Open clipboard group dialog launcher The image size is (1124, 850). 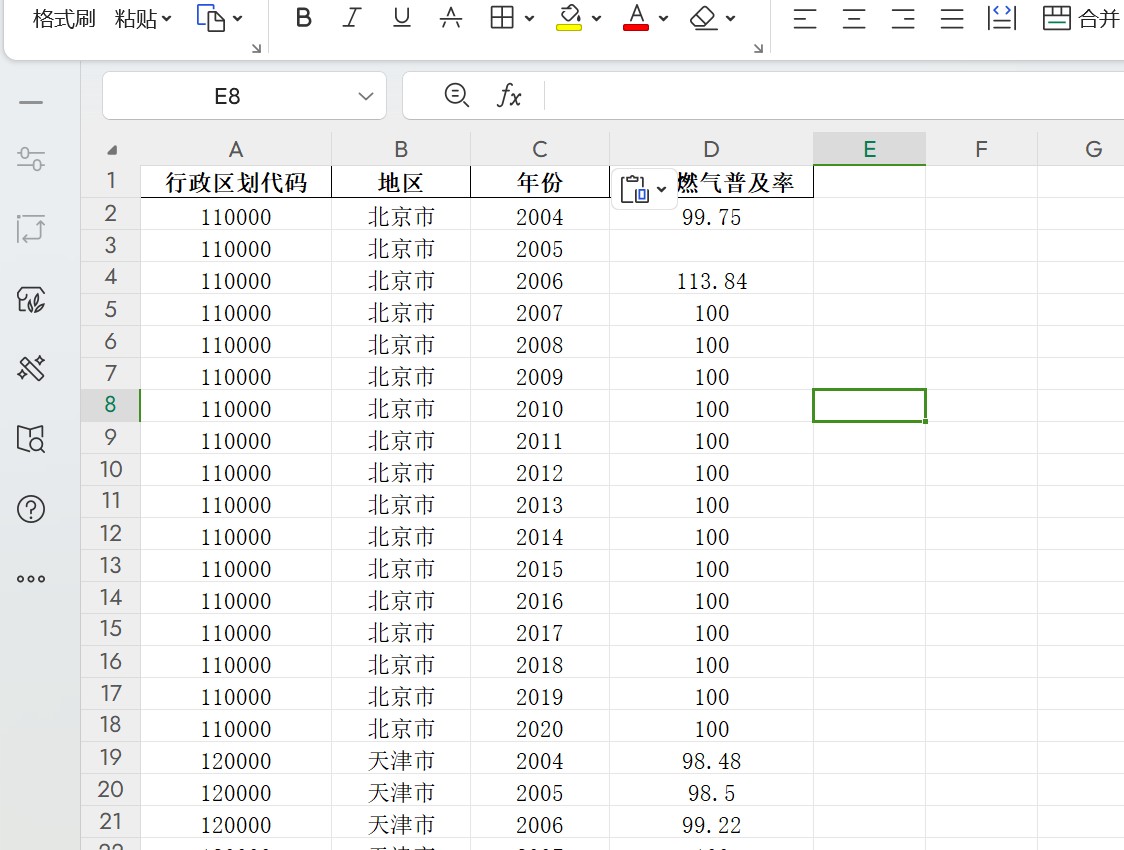256,49
